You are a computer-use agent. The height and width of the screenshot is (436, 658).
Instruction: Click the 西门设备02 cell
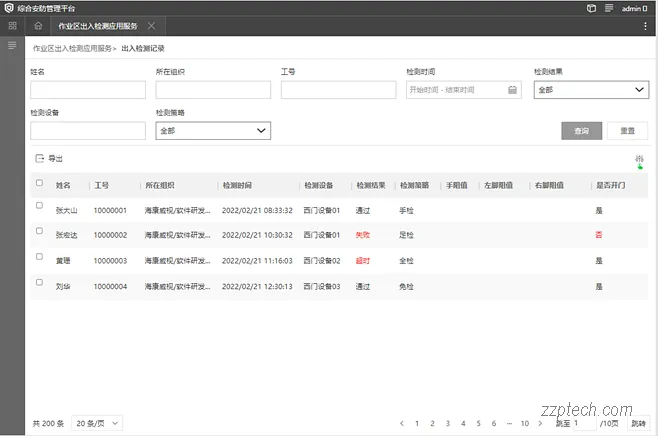tap(321, 261)
